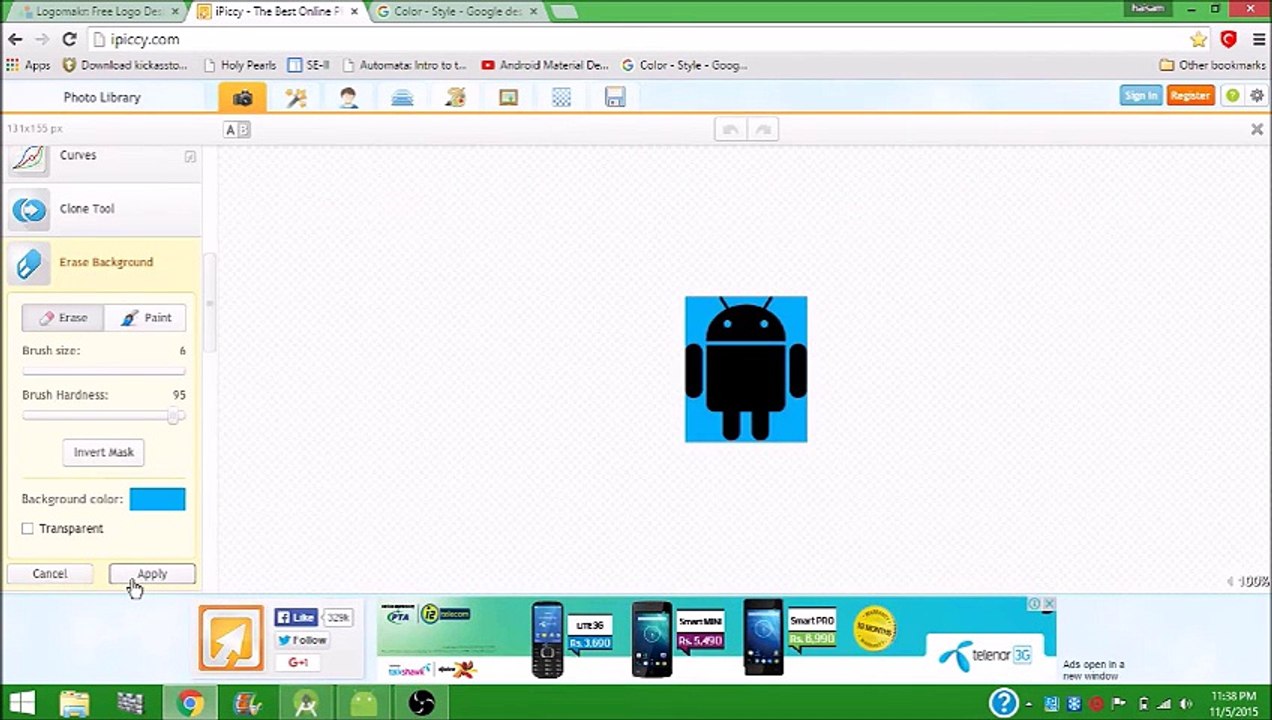Close the editor with the X icon
The width and height of the screenshot is (1272, 720).
(1257, 129)
